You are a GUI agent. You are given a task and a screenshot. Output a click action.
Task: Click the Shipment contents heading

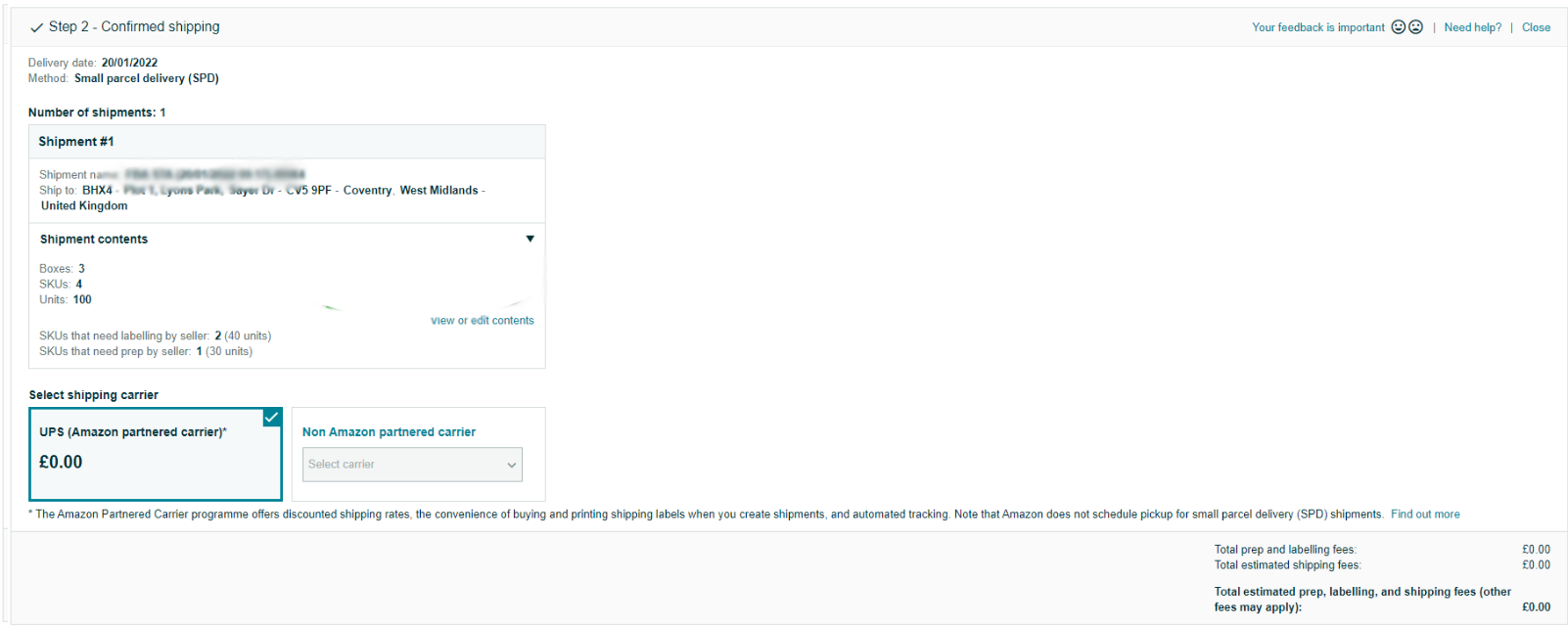(94, 240)
